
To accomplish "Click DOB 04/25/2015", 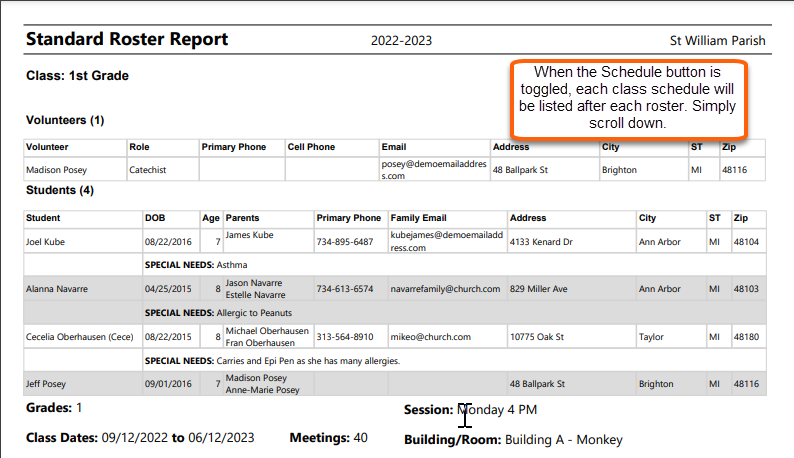I will pos(168,289).
